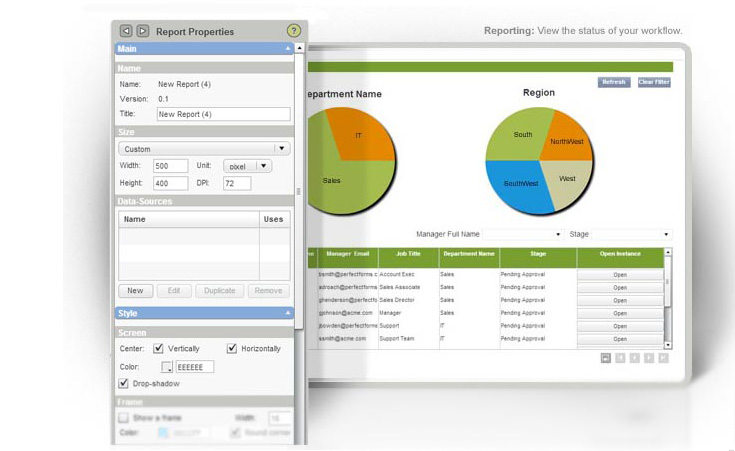Click the table scrollbar's up arrow

668,252
